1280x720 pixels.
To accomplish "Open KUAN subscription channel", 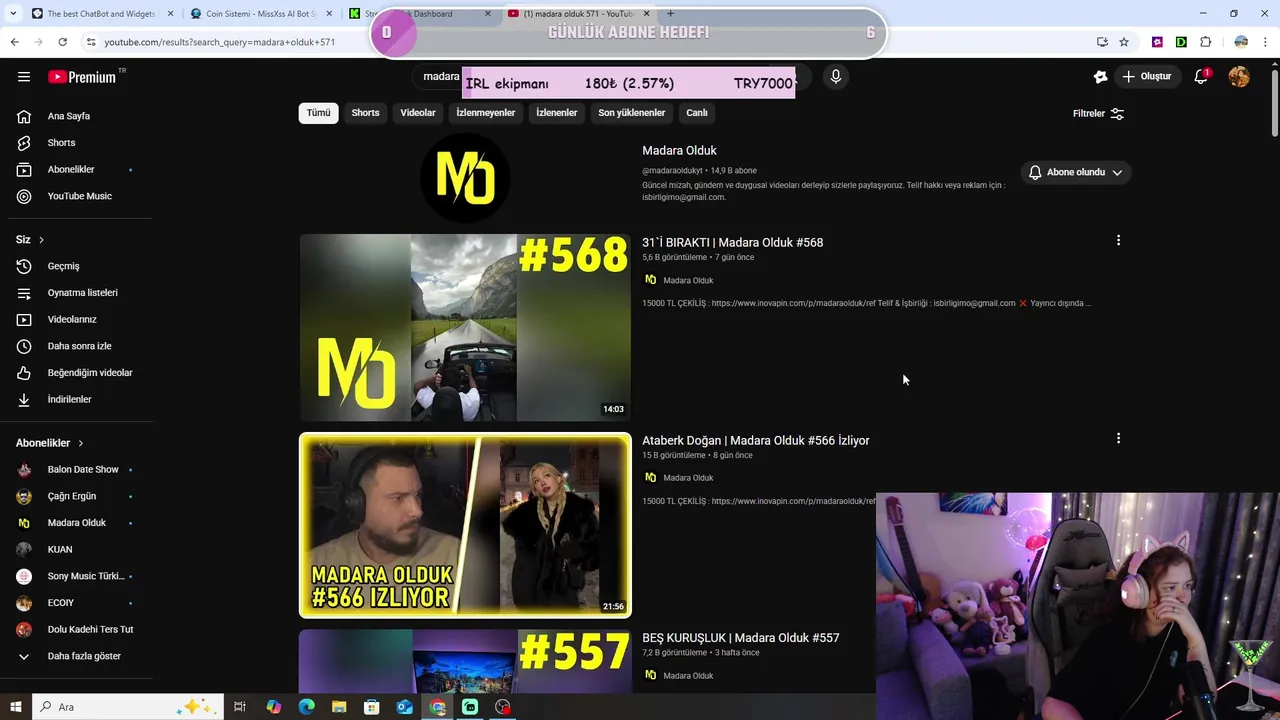I will [x=76, y=549].
